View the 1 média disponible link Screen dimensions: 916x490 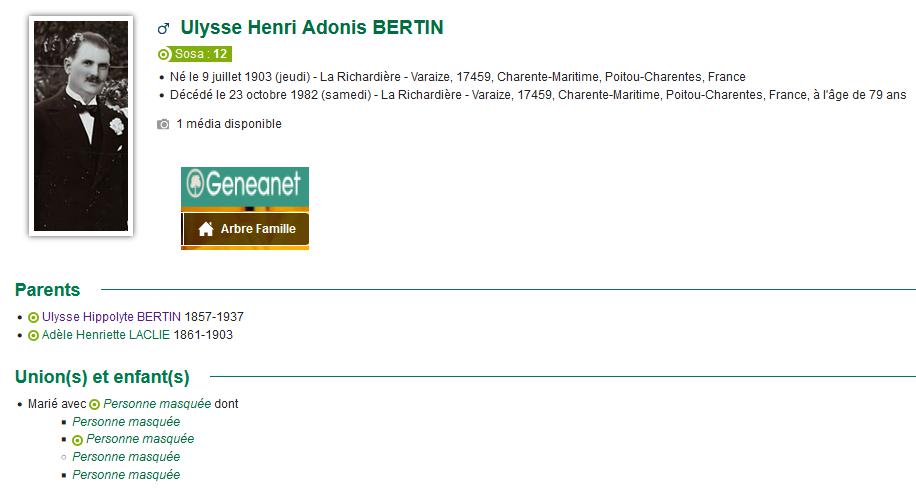tap(229, 124)
